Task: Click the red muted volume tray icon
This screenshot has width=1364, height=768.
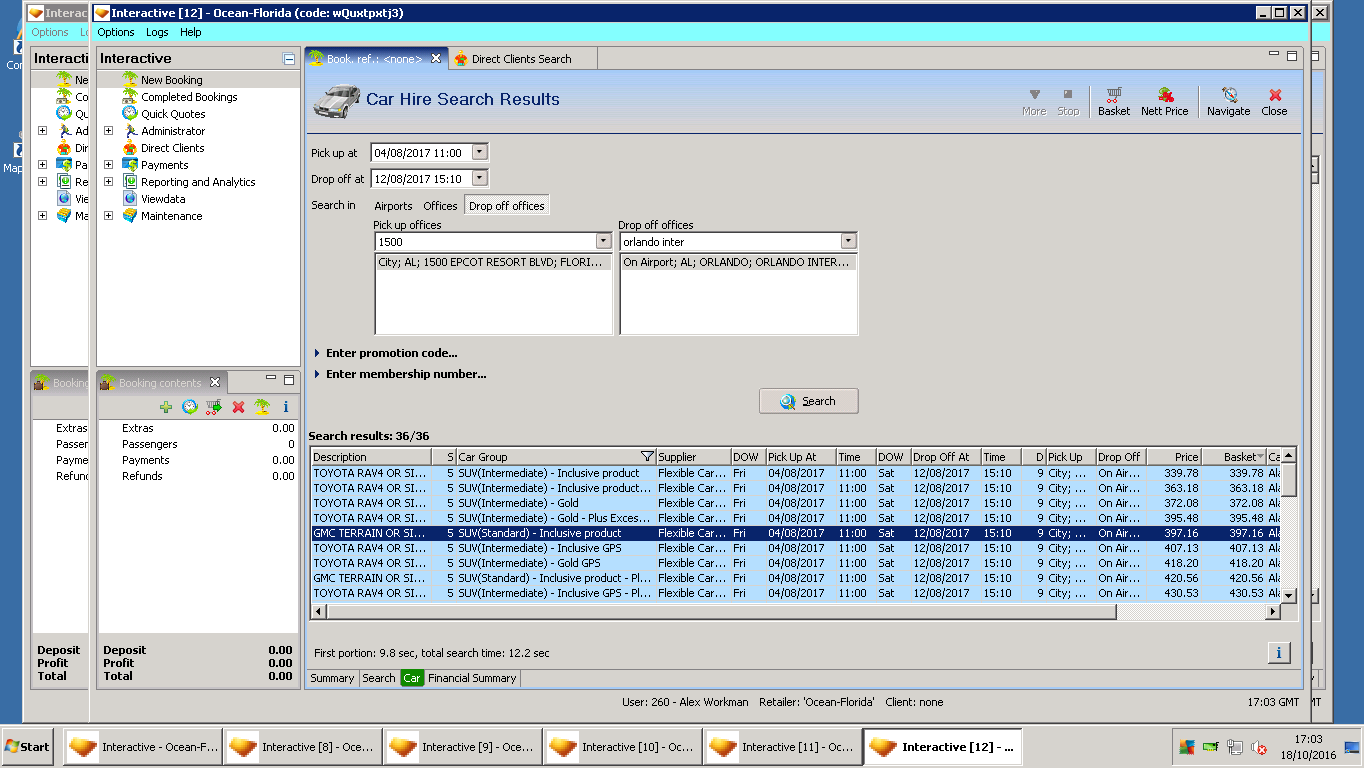Action: pyautogui.click(x=1258, y=747)
